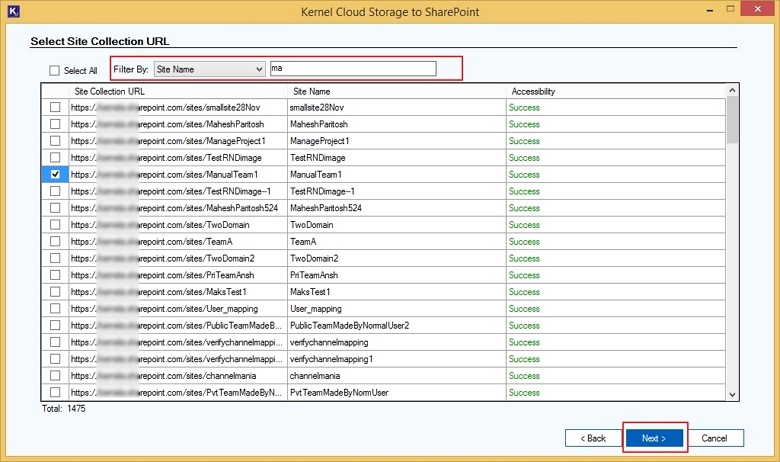This screenshot has height=462, width=780.
Task: Tick the TwoDomain2 site checkbox
Action: pos(55,258)
